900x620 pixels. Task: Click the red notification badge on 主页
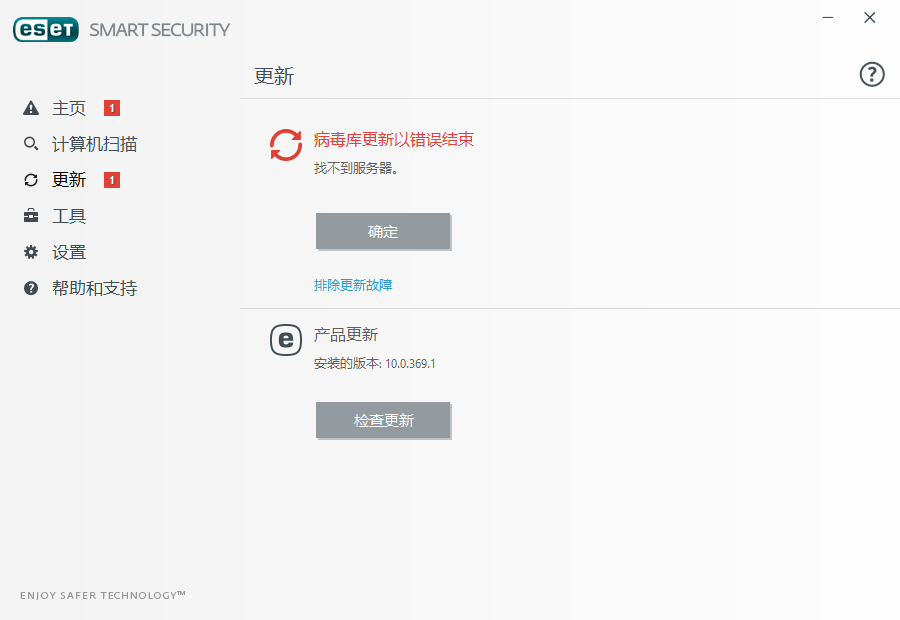tap(112, 108)
